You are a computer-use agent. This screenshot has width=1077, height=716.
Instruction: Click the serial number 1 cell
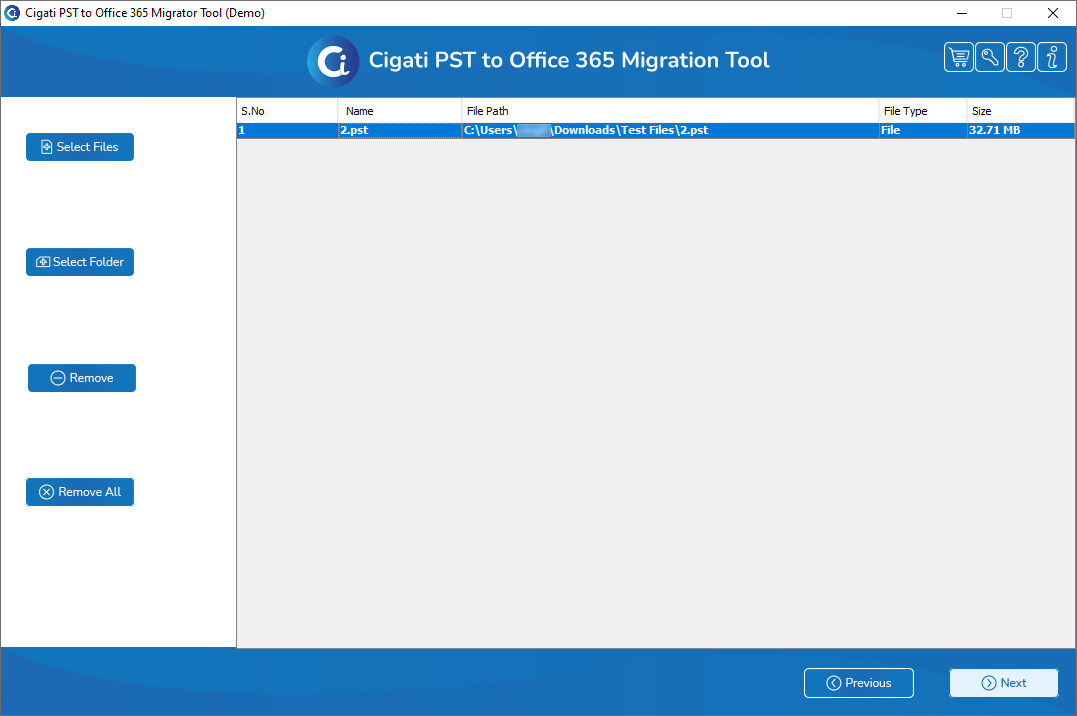pyautogui.click(x=287, y=131)
